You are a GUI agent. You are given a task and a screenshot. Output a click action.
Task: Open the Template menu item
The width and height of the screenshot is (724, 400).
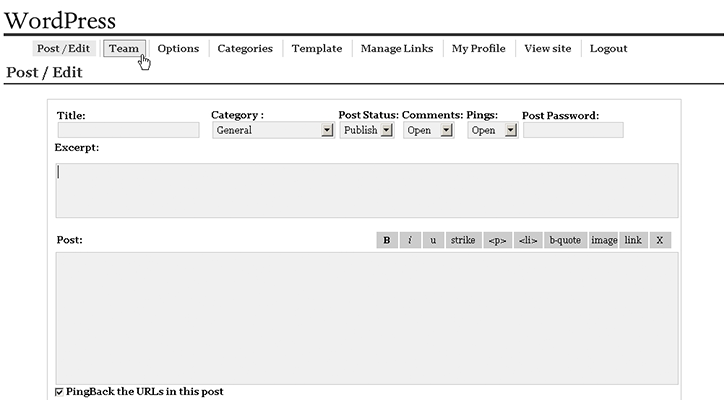317,48
